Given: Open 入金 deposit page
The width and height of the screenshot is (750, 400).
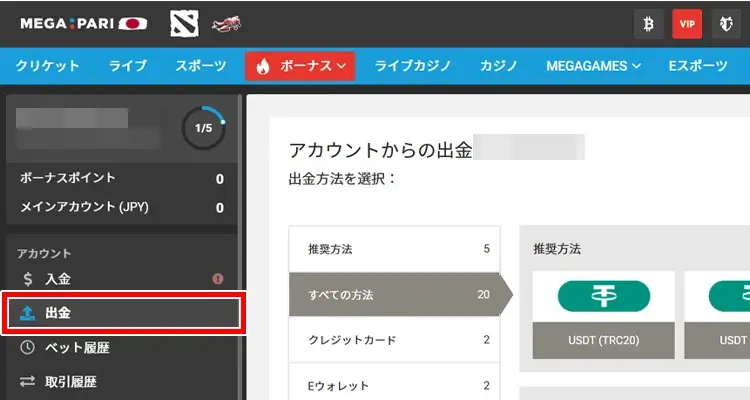Looking at the screenshot, I should pyautogui.click(x=121, y=278).
